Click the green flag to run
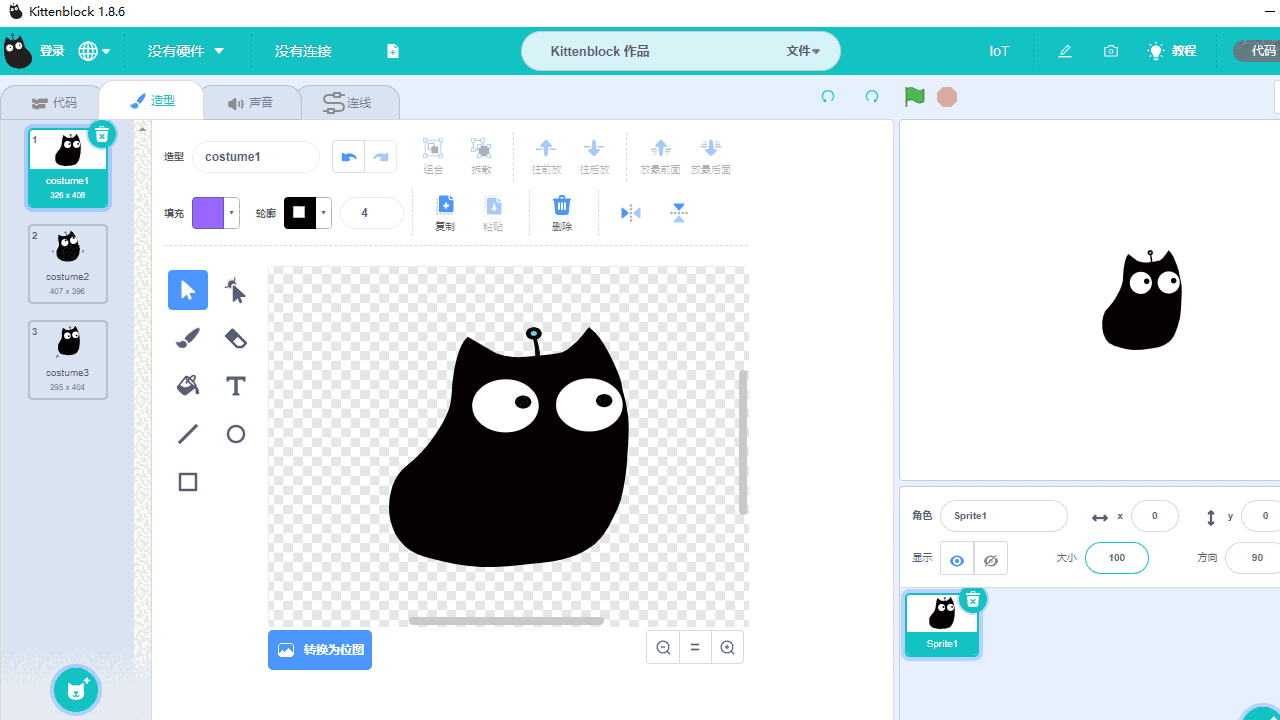 914,97
